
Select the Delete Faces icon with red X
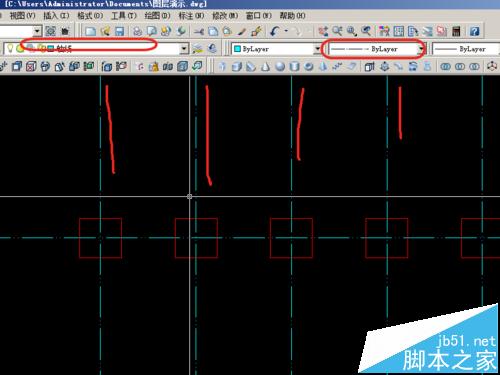[31, 67]
